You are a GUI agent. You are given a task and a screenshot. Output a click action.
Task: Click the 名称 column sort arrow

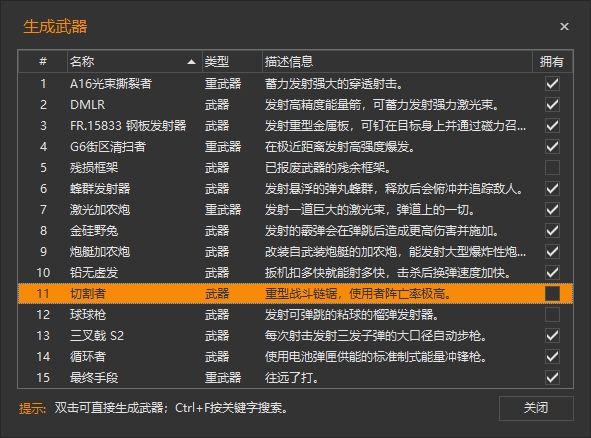(x=191, y=62)
